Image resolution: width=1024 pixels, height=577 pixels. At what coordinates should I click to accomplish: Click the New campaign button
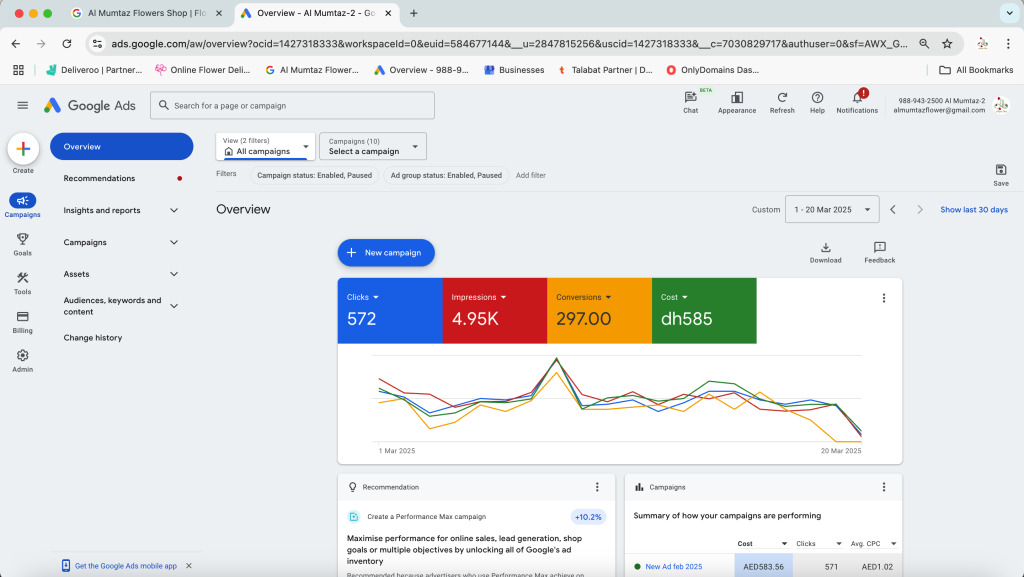(386, 253)
